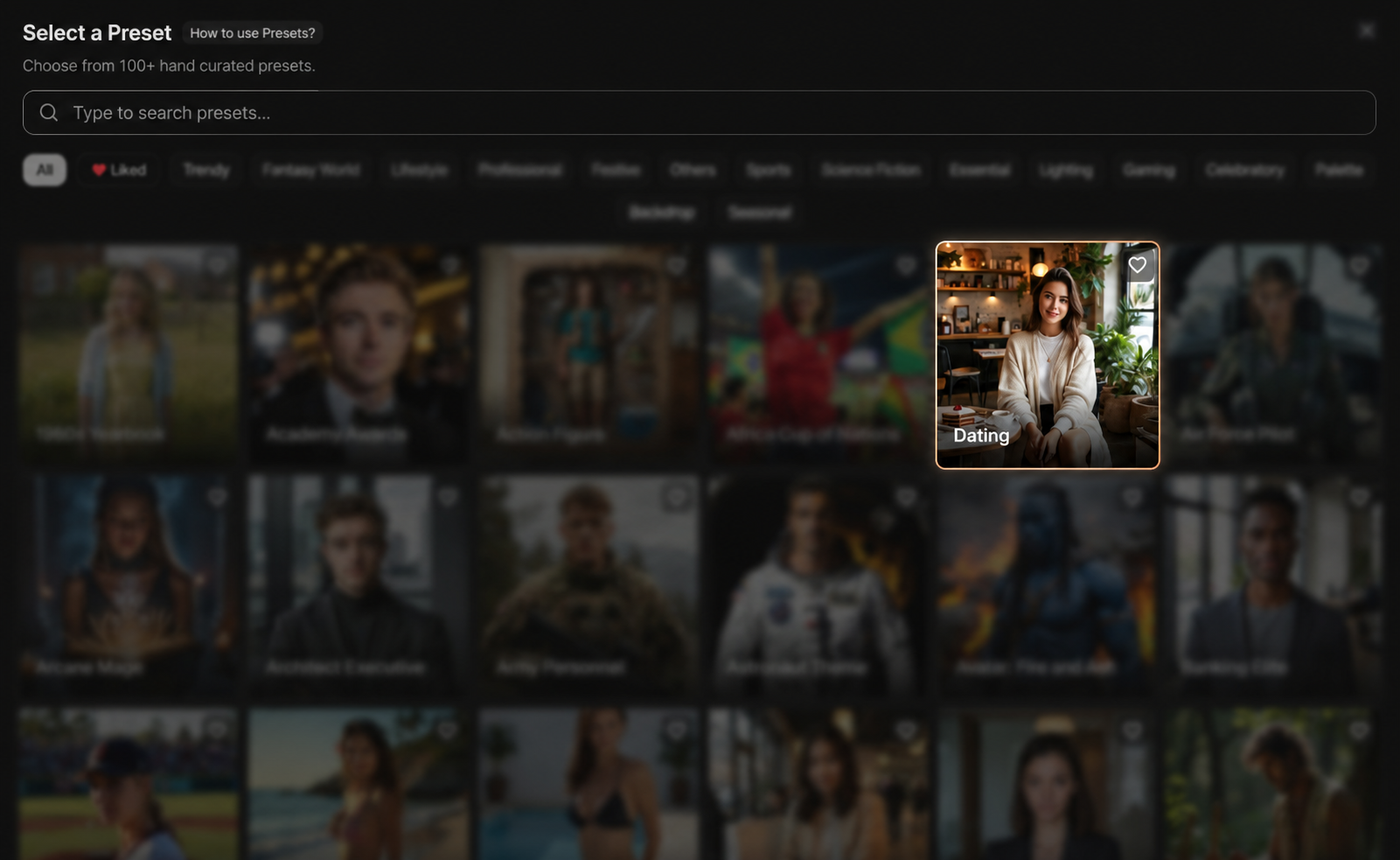This screenshot has height=860, width=1400.
Task: Select the All category filter
Action: tap(45, 170)
